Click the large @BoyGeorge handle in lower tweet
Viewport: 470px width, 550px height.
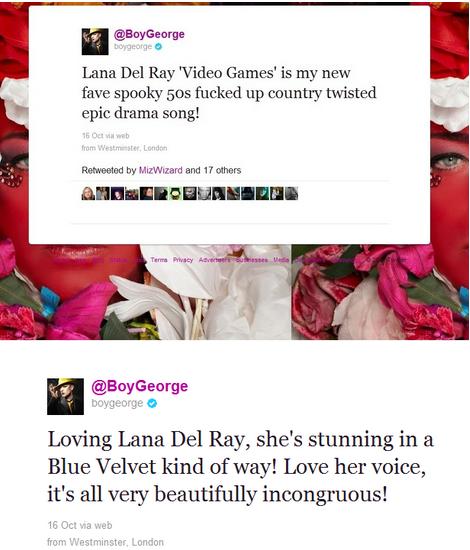[x=140, y=386]
